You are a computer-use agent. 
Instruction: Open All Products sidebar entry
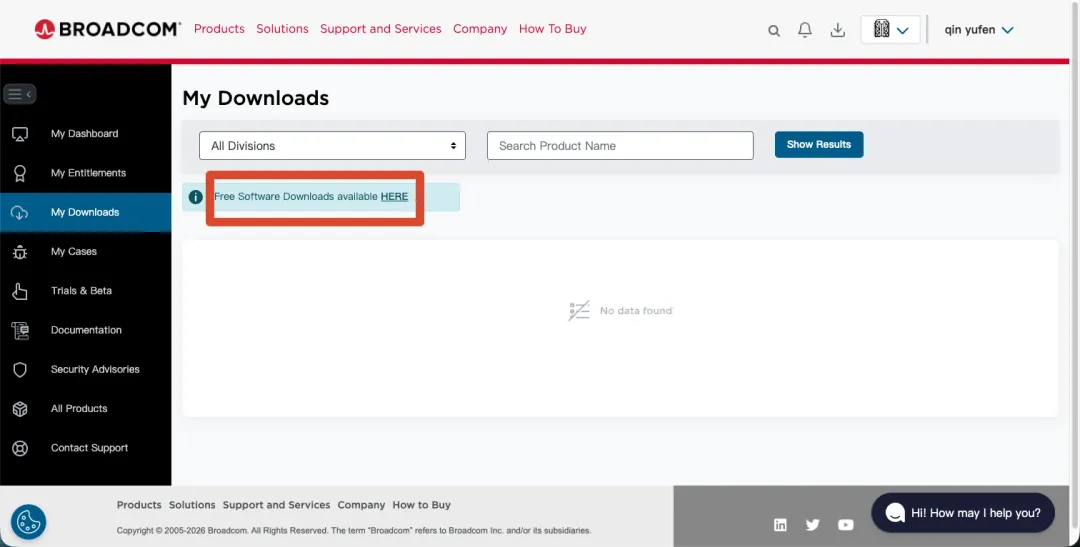(85, 409)
